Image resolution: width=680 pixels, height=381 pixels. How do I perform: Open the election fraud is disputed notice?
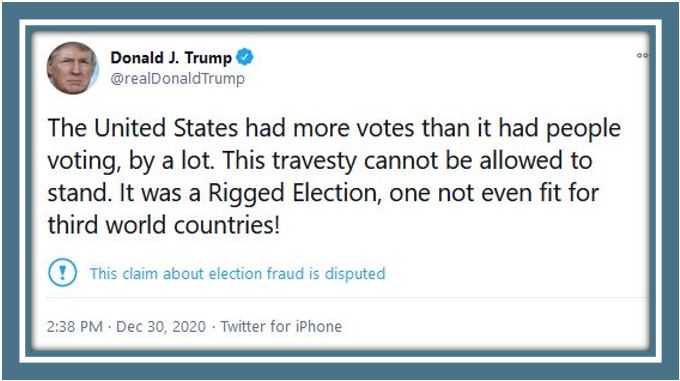[237, 274]
